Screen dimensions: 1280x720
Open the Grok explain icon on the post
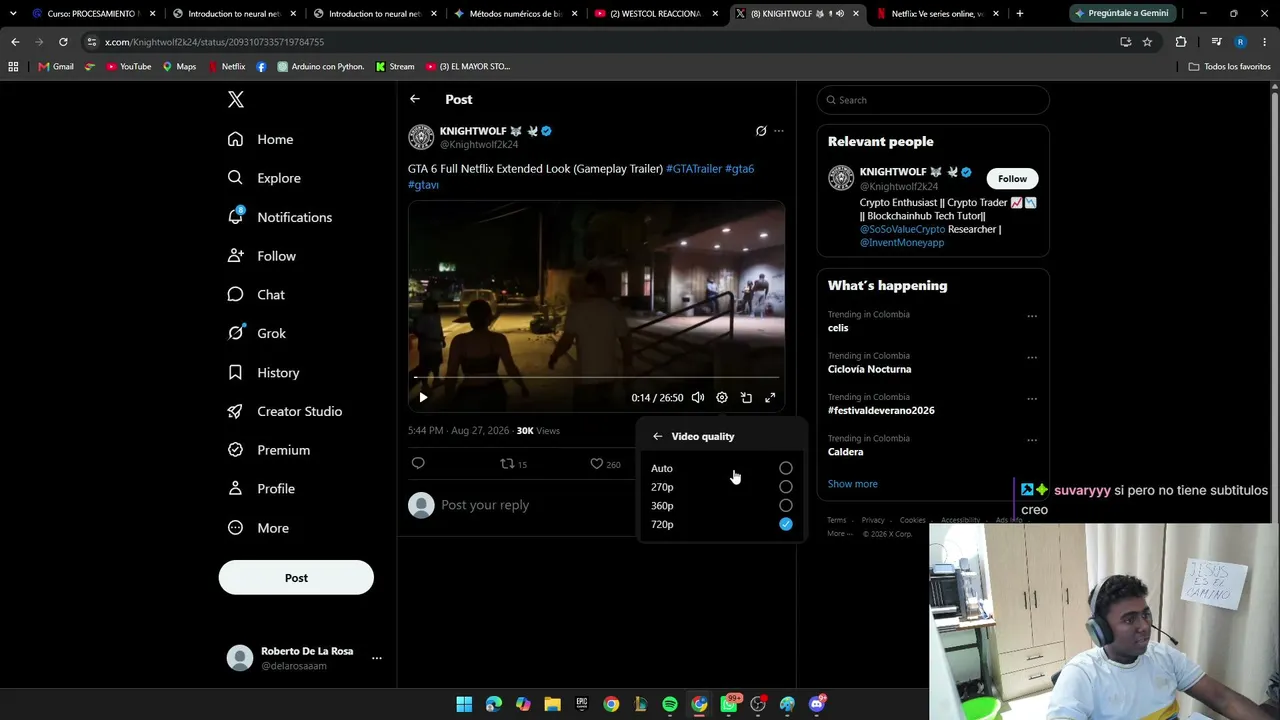point(761,131)
